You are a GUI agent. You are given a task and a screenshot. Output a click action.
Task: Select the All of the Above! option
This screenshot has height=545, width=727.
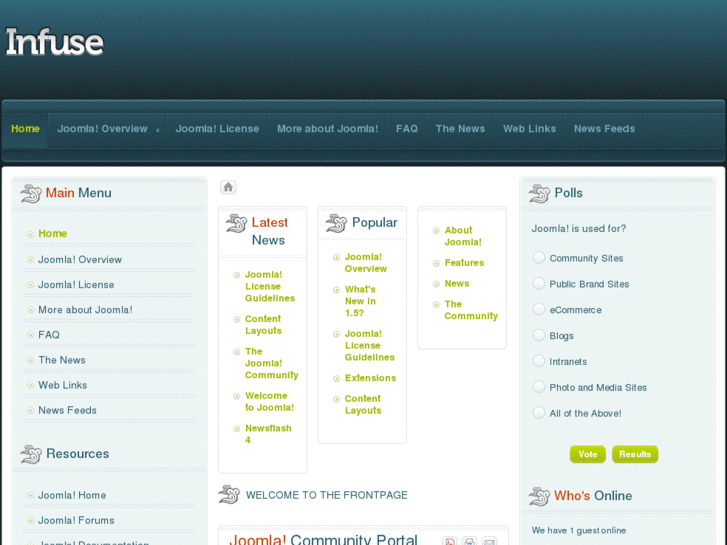(x=539, y=413)
